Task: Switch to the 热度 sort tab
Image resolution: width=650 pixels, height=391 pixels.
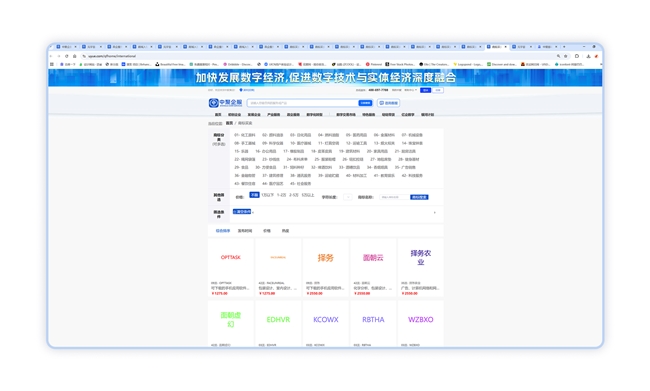Action: click(x=285, y=231)
